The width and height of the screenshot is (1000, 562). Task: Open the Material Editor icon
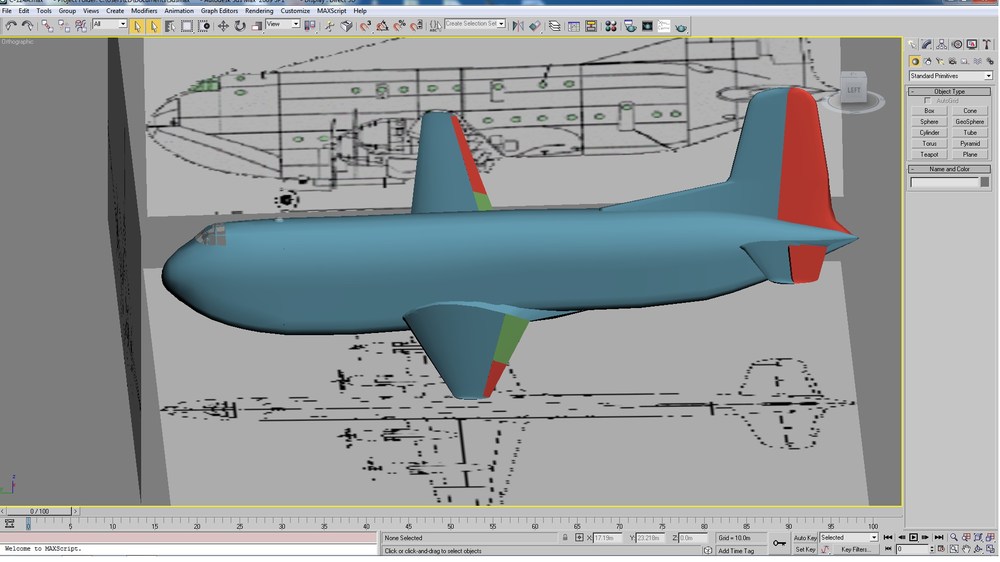(610, 26)
